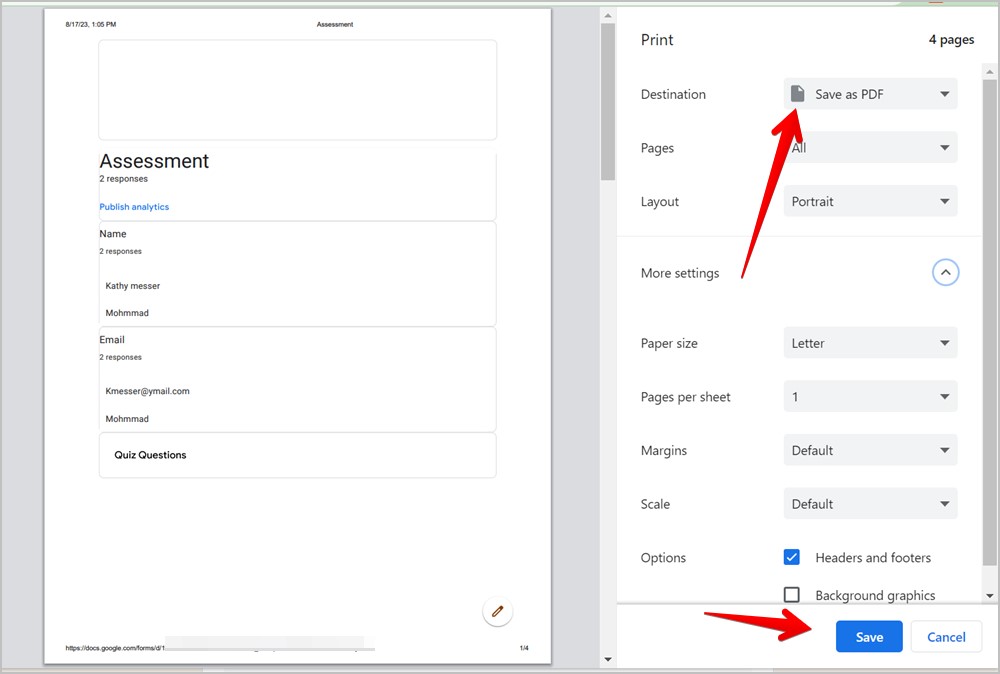Click the Headers and footers label

click(x=873, y=557)
